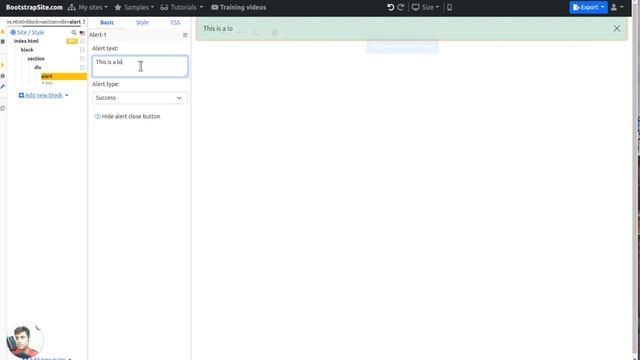Image resolution: width=640 pixels, height=360 pixels.
Task: Open the My sites dropdown menu
Action: coord(88,7)
